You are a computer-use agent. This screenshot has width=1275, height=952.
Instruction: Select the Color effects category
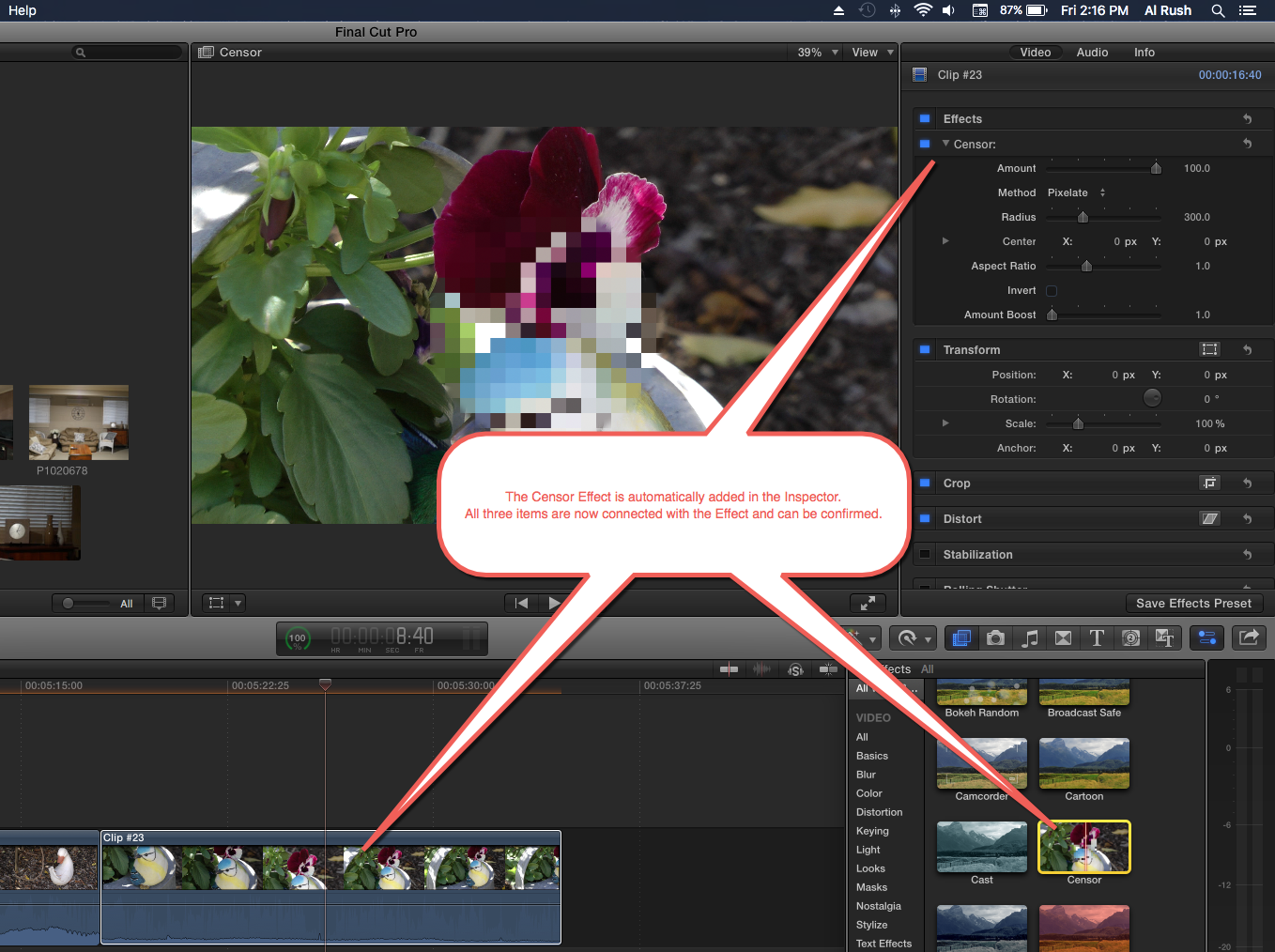click(869, 793)
